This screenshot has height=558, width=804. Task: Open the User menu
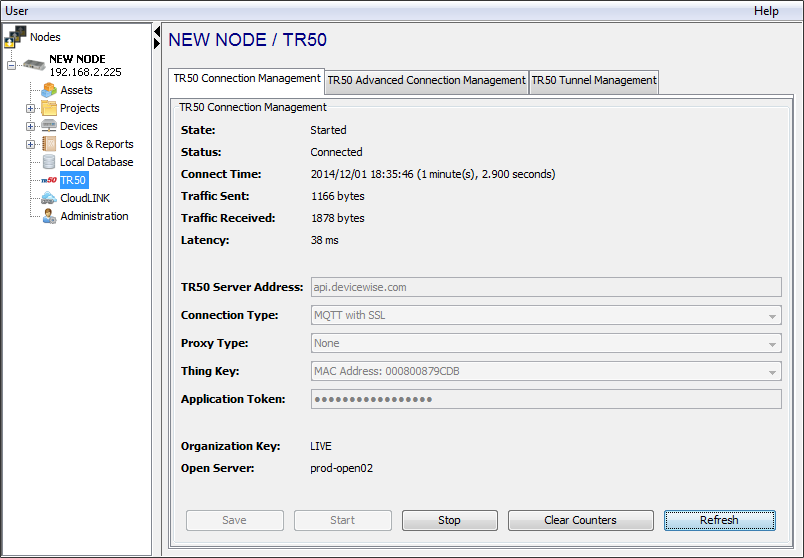click(16, 11)
